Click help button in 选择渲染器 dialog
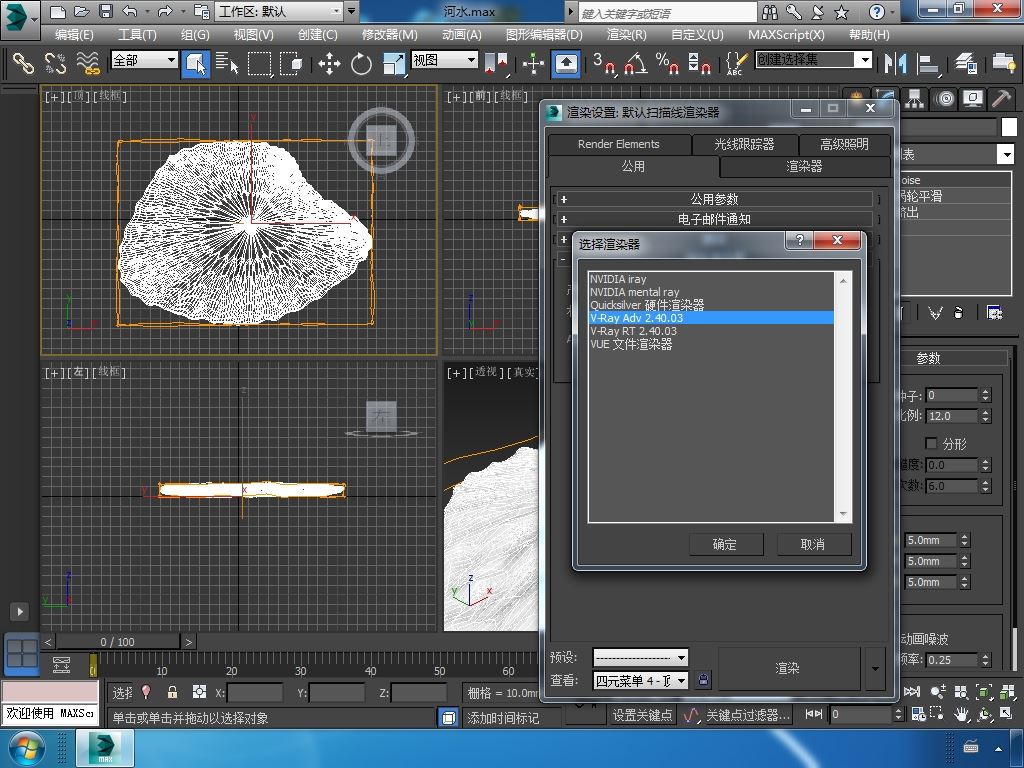 [799, 240]
